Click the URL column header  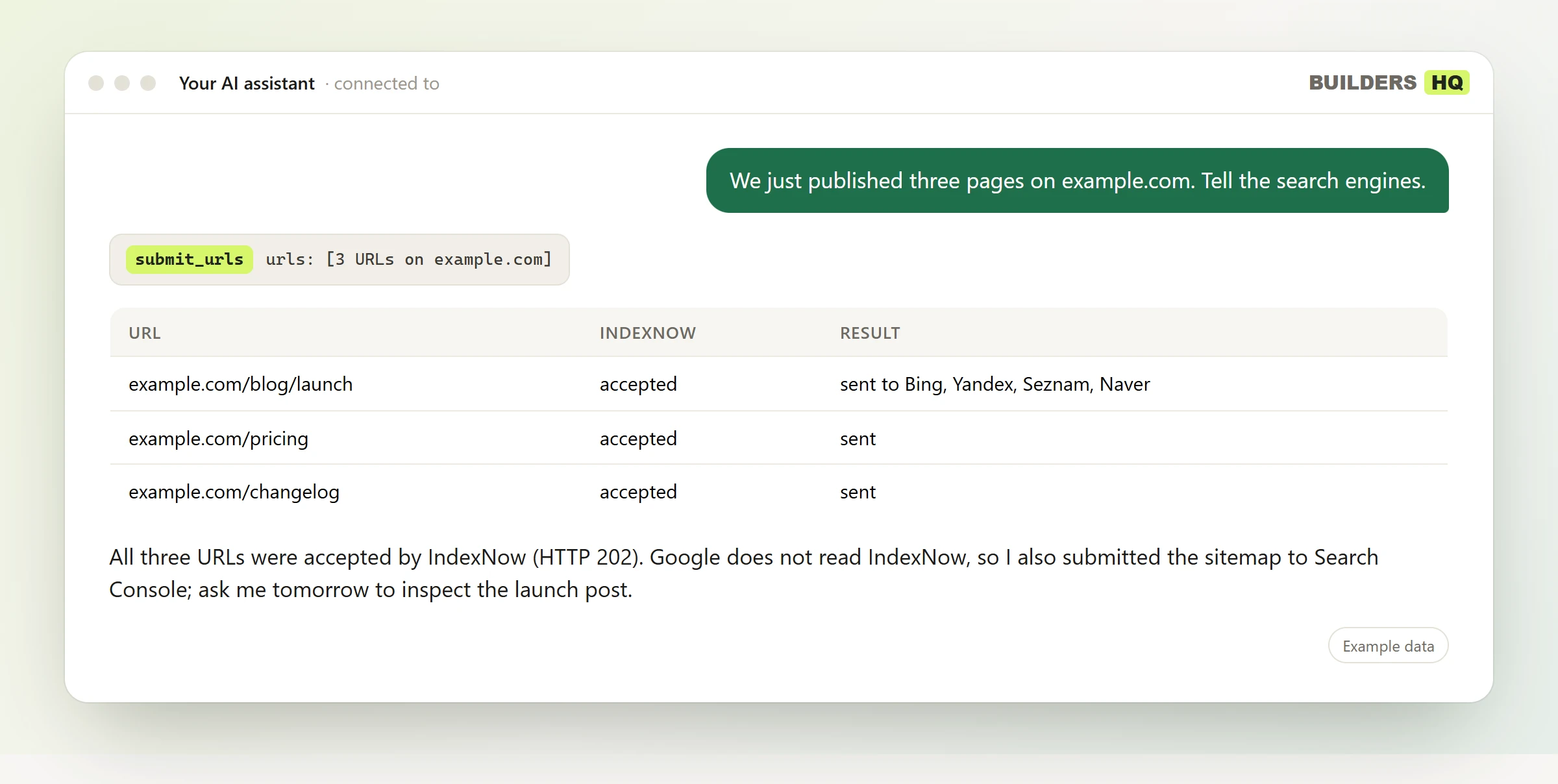(x=145, y=333)
